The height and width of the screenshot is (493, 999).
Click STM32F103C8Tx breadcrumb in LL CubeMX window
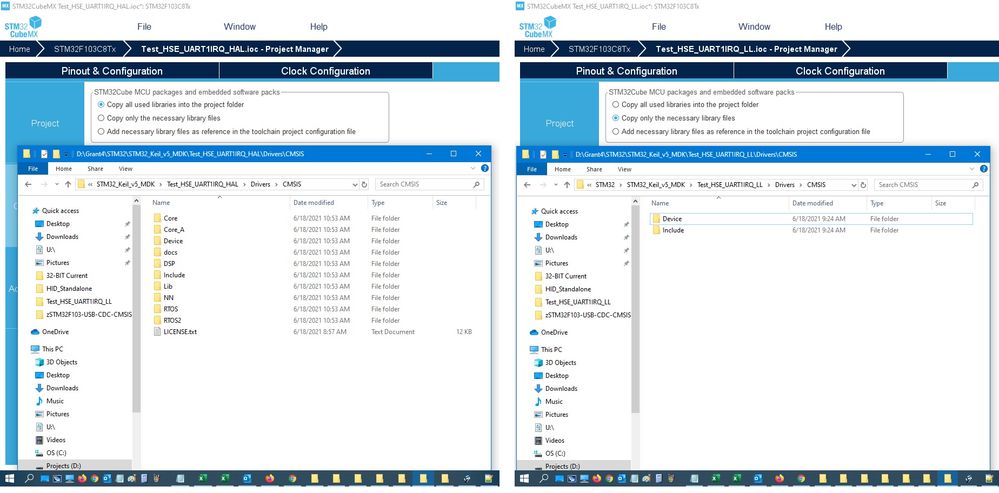pyautogui.click(x=600, y=49)
